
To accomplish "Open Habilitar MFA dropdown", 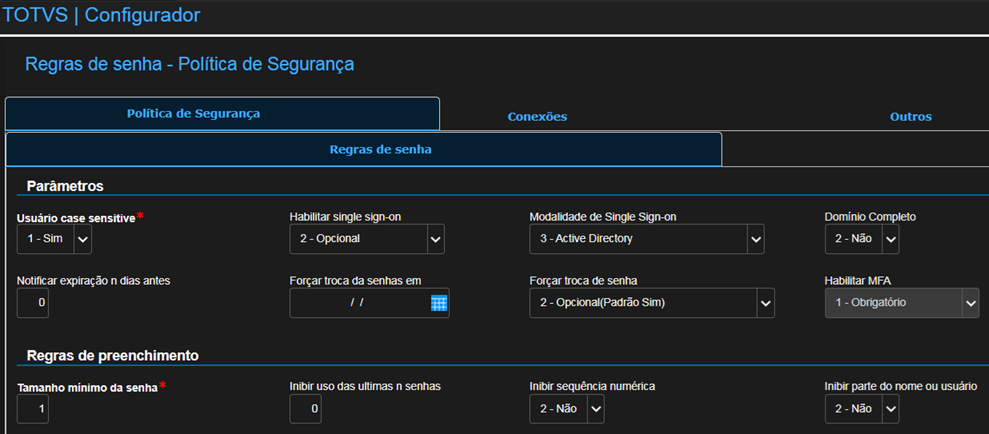I will coord(970,302).
